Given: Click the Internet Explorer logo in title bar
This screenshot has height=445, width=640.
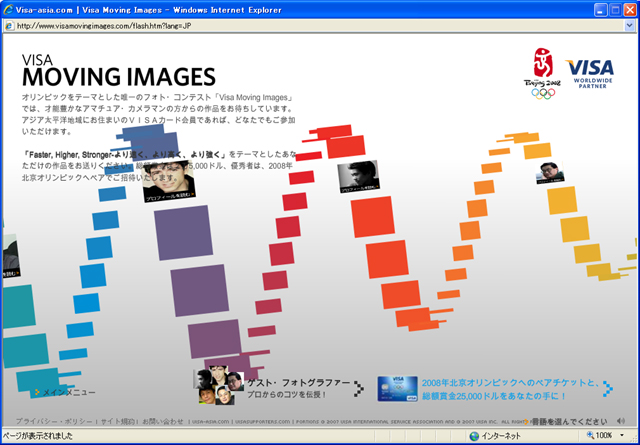Looking at the screenshot, I should click(8, 9).
